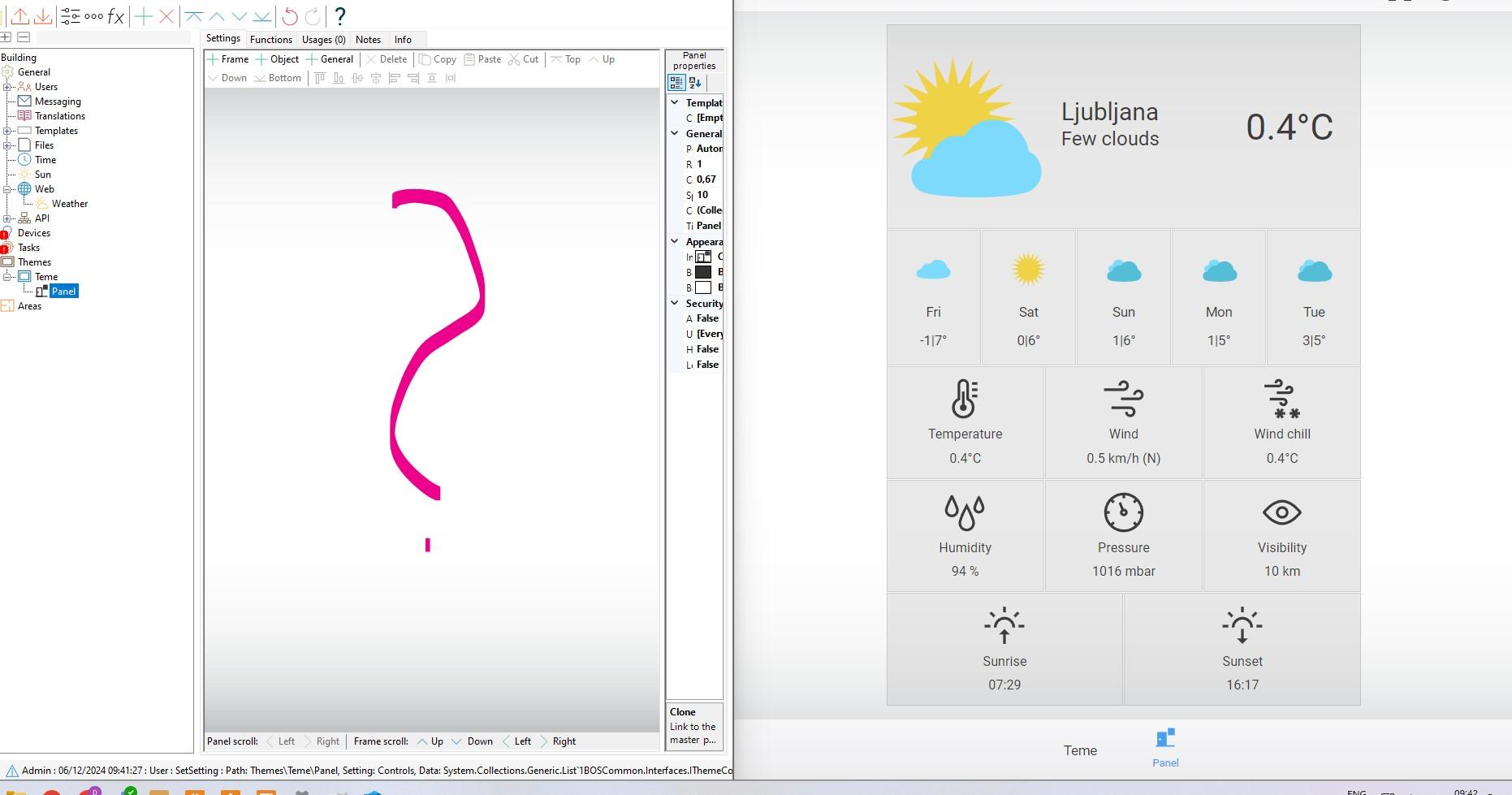Switch to the Notes tab
This screenshot has height=795, width=1512.
pos(368,39)
